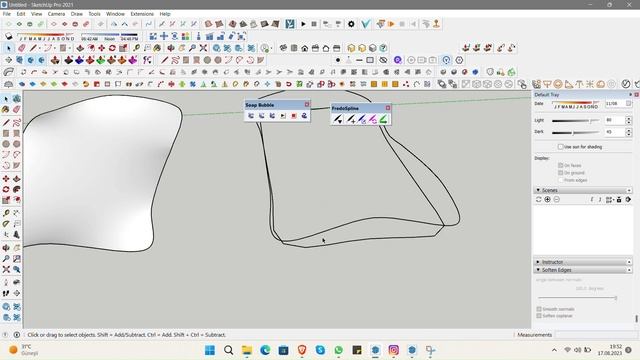Open the scene view options dropdown in Scenes panel

[x=609, y=200]
